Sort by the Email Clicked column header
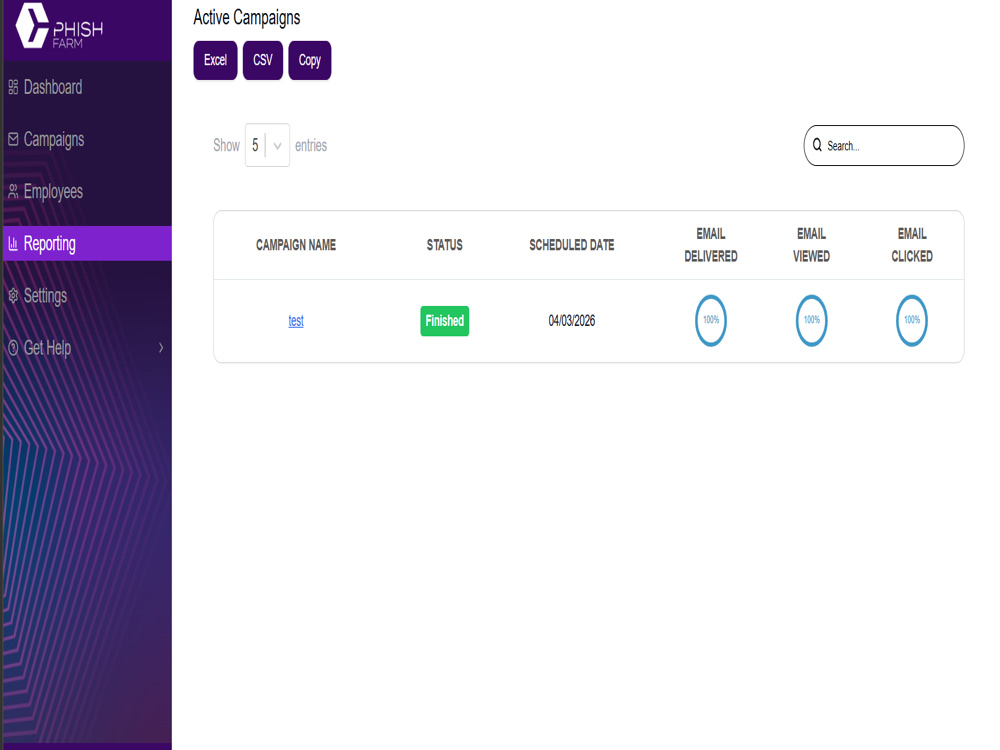This screenshot has height=750, width=1000. 912,245
